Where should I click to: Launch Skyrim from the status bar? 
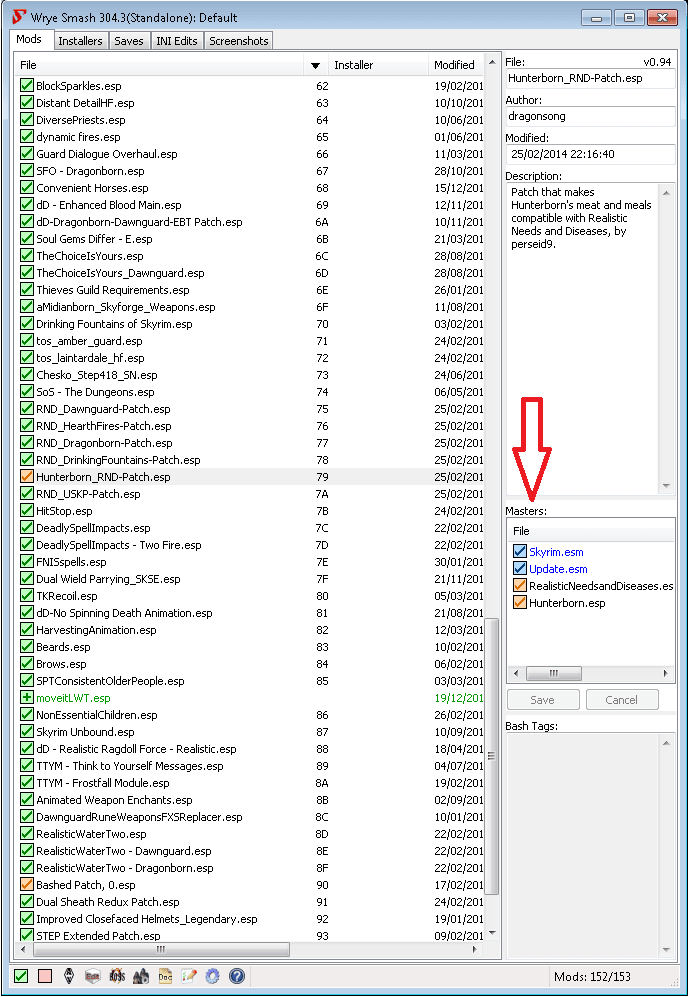click(69, 976)
